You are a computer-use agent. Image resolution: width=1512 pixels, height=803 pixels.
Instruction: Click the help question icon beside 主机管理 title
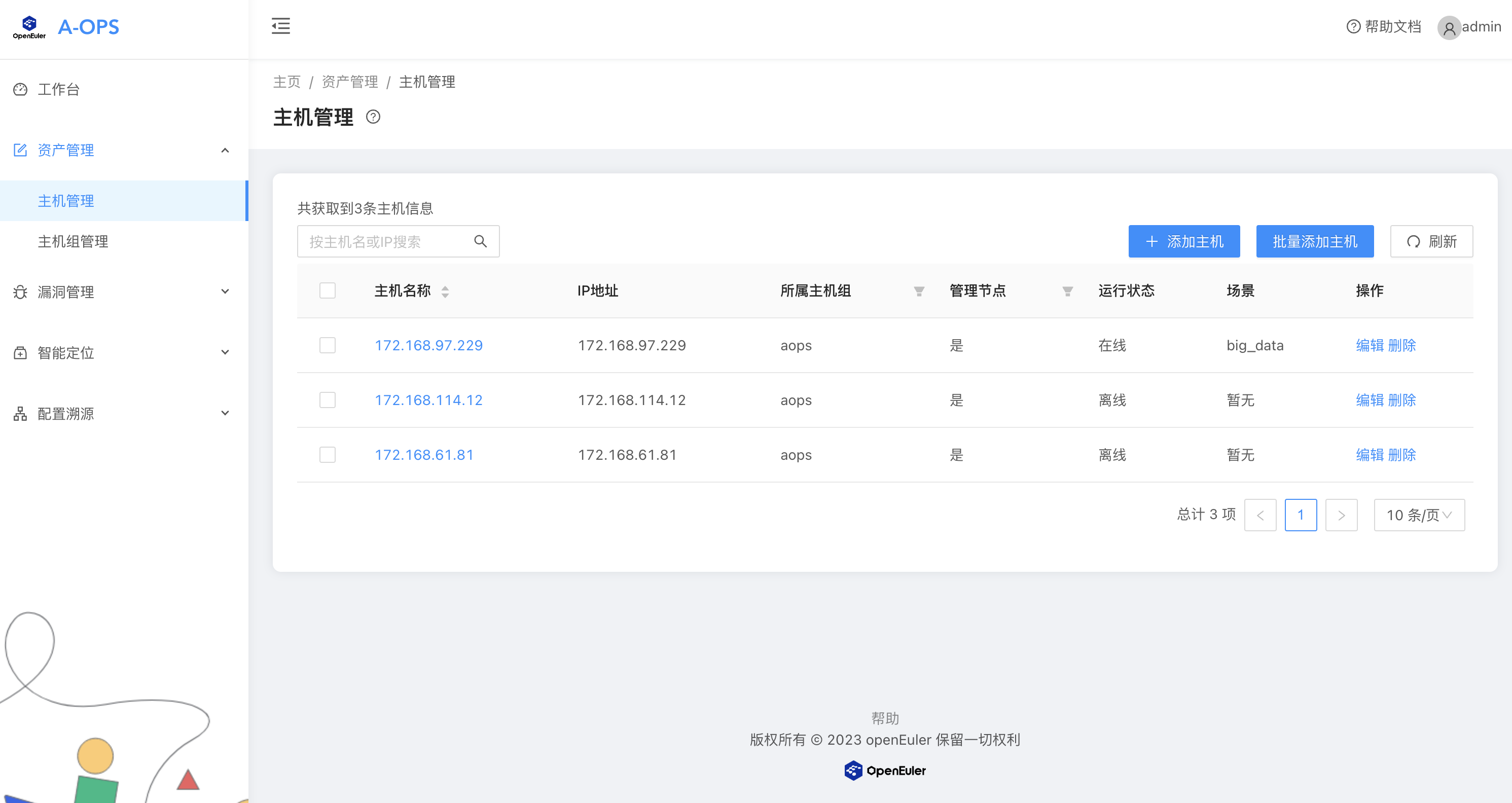[373, 117]
